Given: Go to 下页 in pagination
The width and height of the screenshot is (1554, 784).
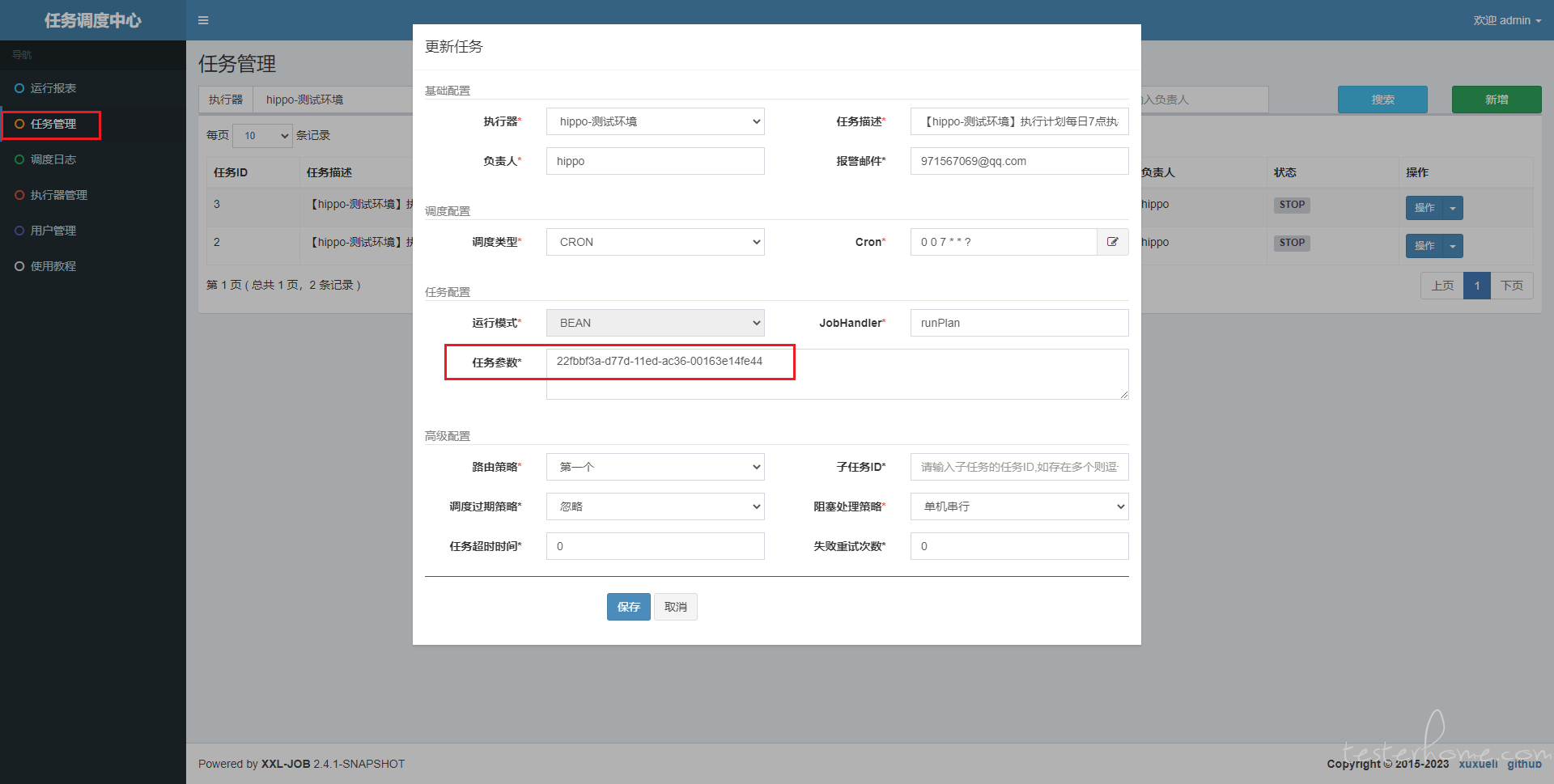Looking at the screenshot, I should tap(1512, 286).
